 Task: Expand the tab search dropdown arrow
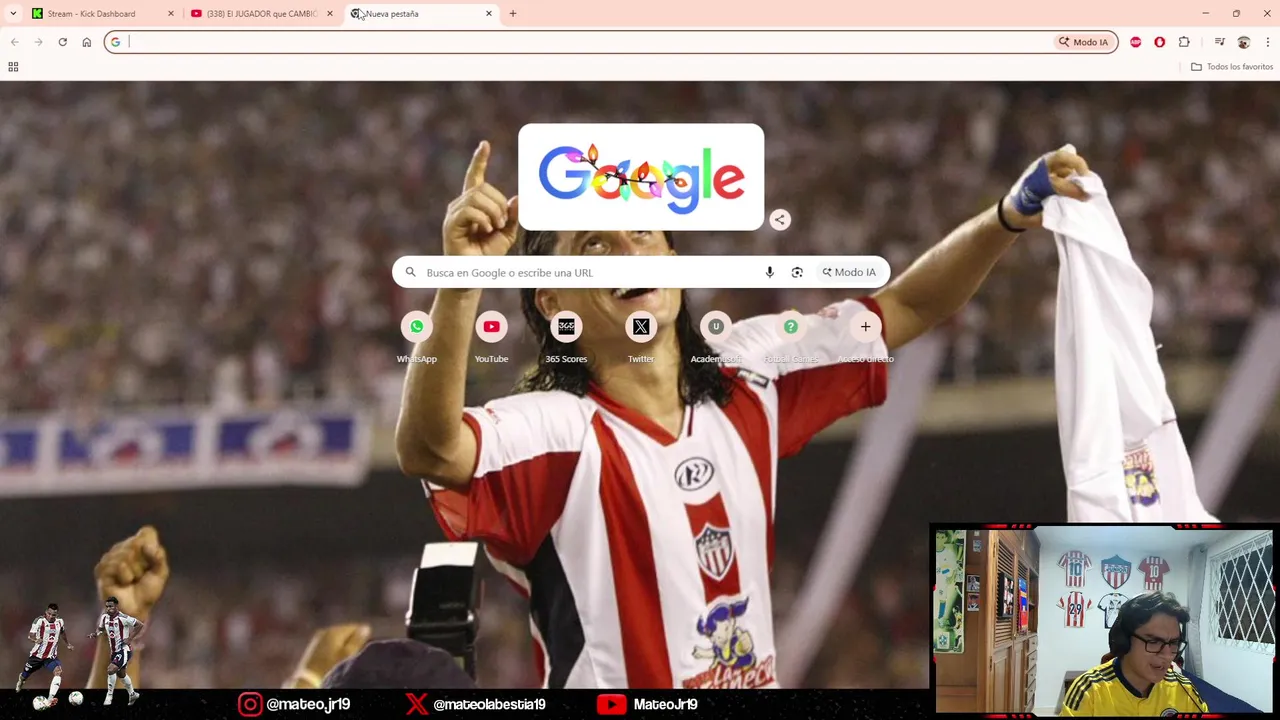tap(13, 14)
